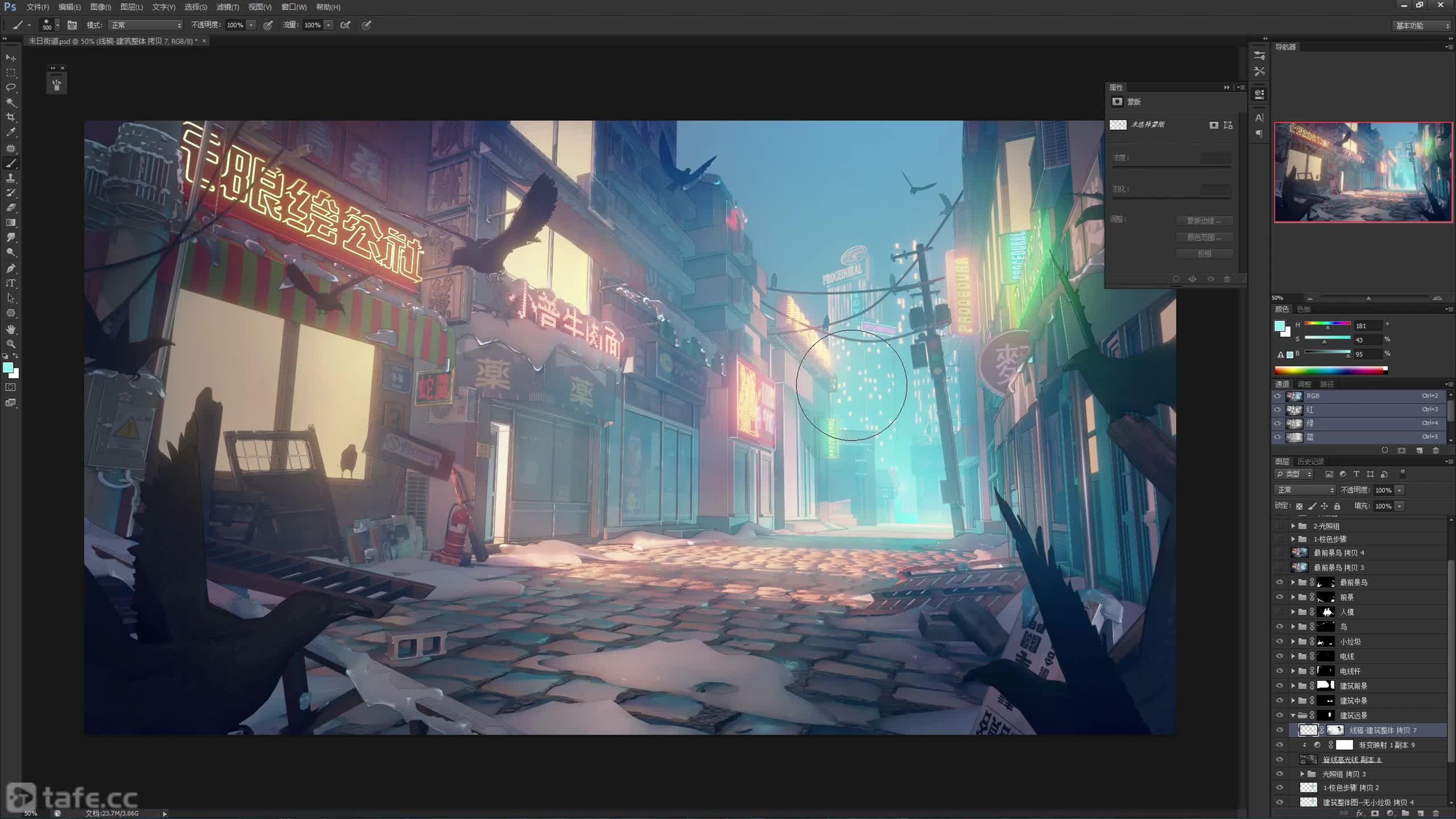Click the foreground color swatch in toolbox
The width and height of the screenshot is (1456, 819).
click(7, 368)
